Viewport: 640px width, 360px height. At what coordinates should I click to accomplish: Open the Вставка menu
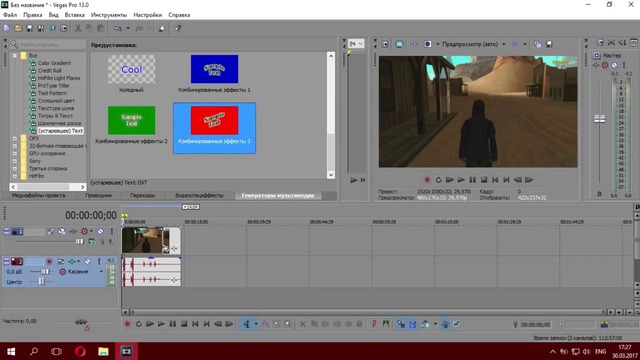click(75, 15)
